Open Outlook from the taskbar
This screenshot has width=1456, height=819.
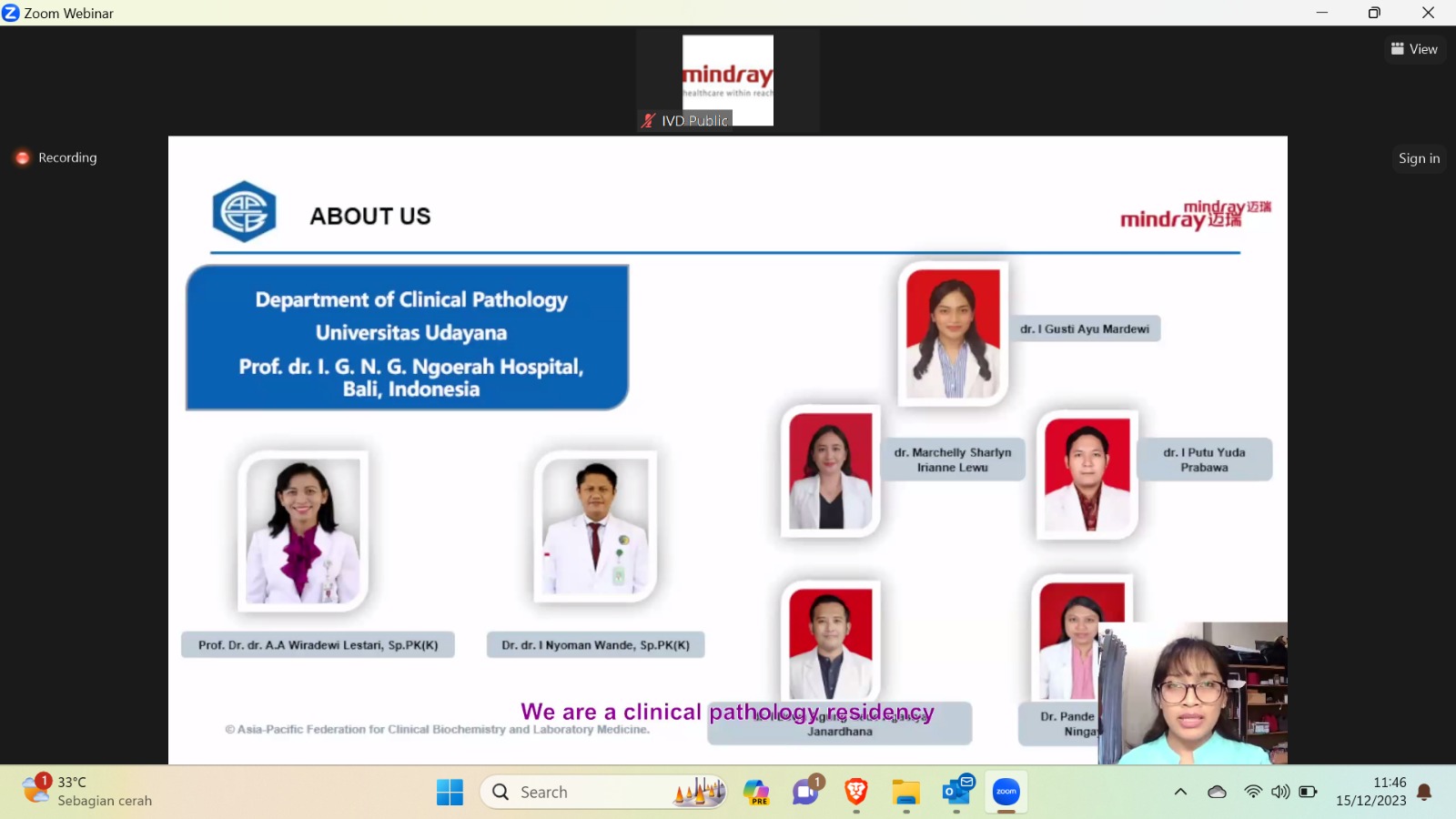tap(956, 792)
